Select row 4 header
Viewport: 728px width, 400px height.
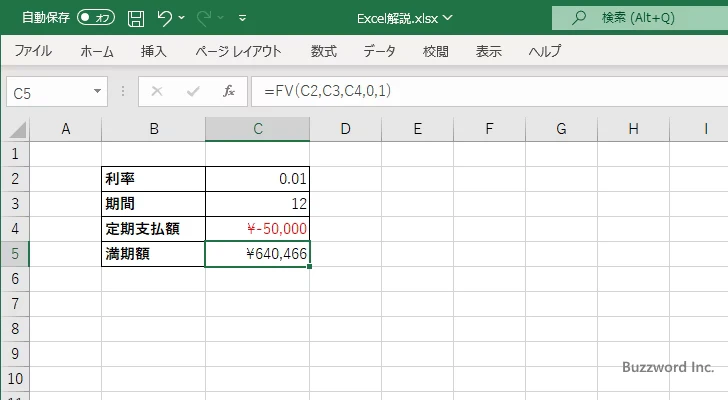pyautogui.click(x=15, y=229)
